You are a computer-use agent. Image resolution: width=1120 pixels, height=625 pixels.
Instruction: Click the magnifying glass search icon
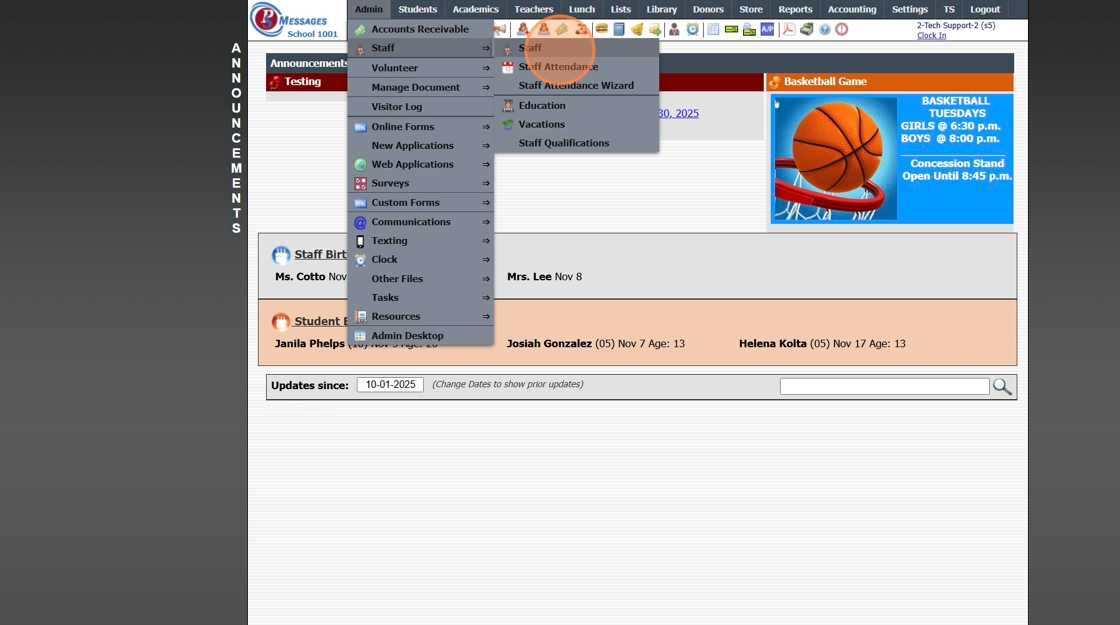[1002, 386]
